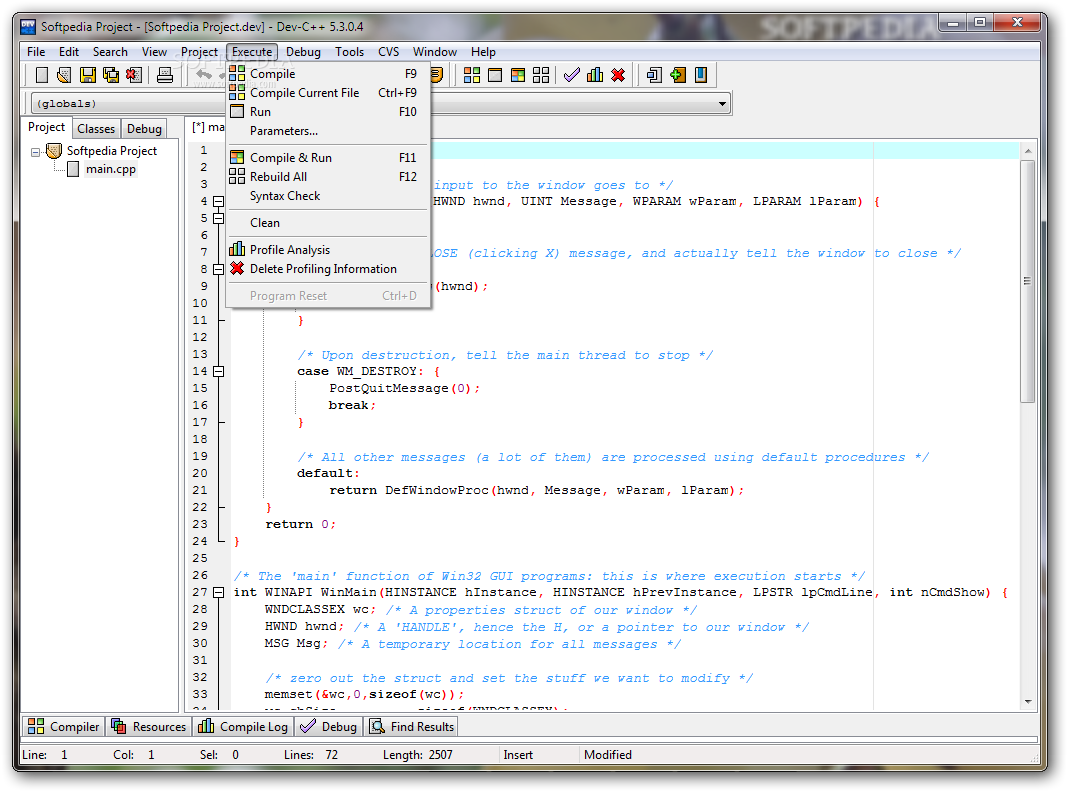
Task: Choose Compile from the Execute menu
Action: (x=328, y=74)
